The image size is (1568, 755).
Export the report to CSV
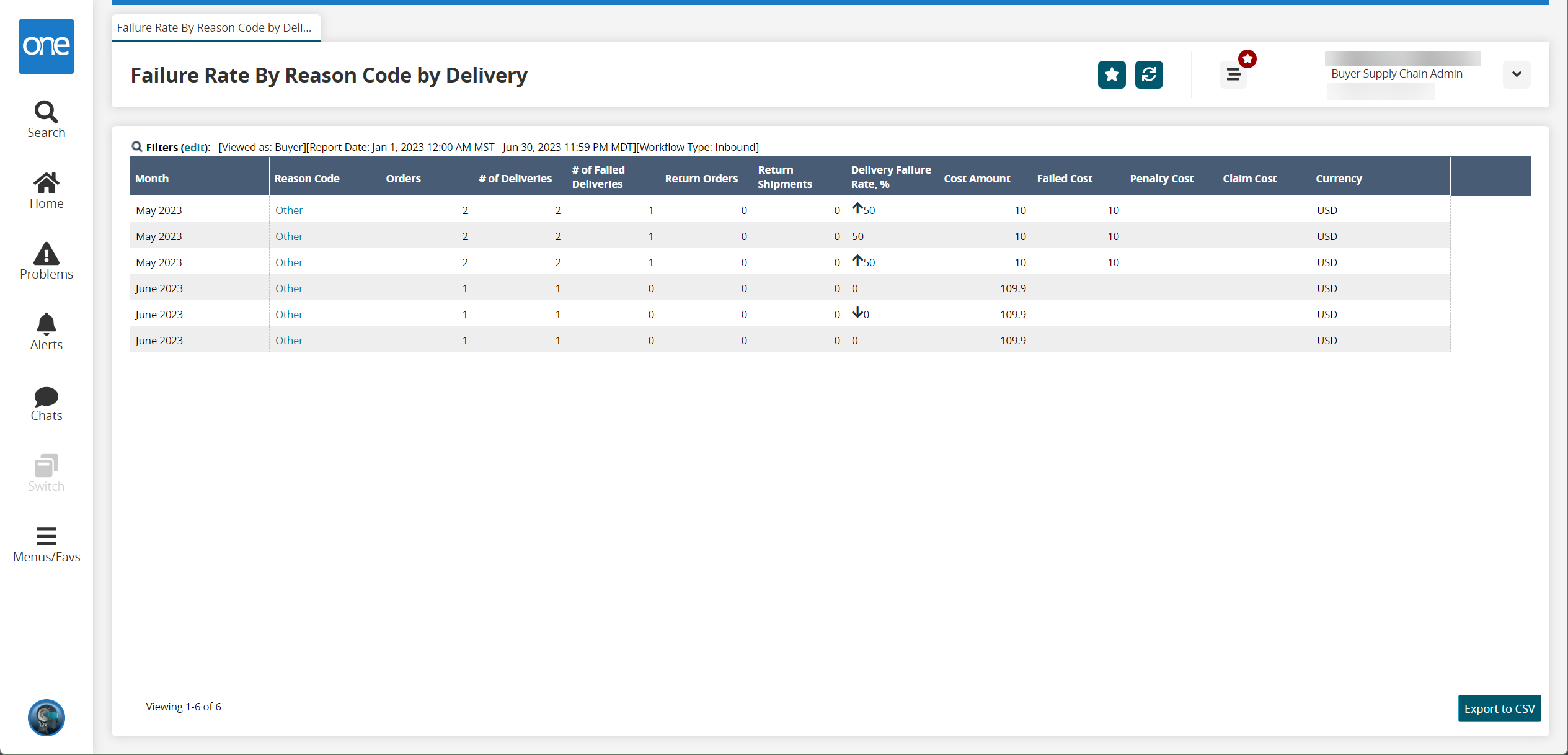coord(1499,708)
